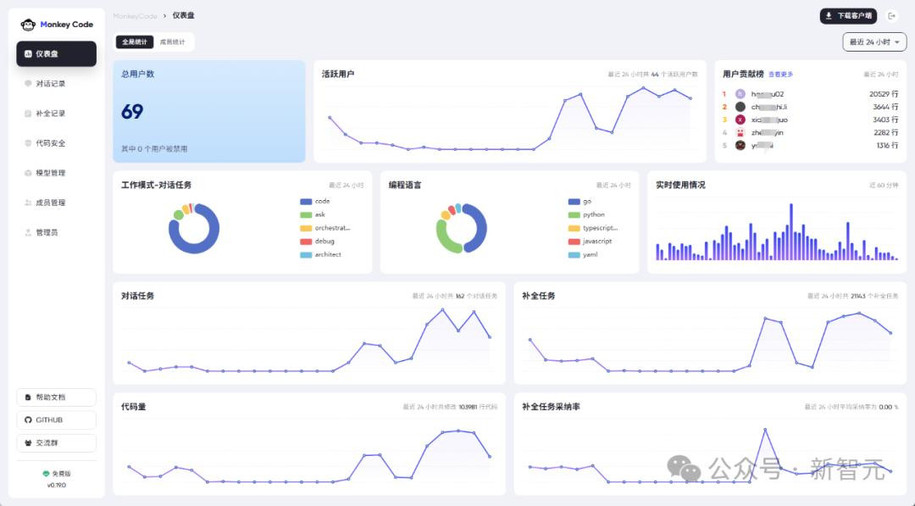Click the green python legend color swatch

point(574,215)
